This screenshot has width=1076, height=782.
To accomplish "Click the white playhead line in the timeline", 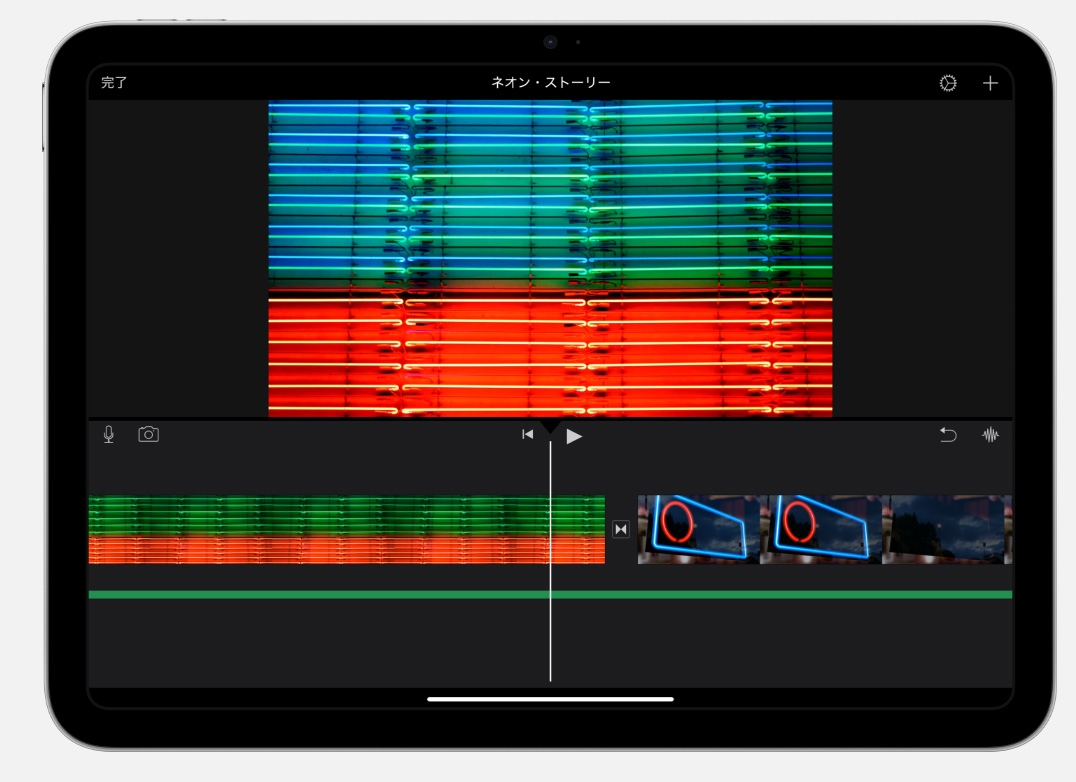I will pos(550,640).
